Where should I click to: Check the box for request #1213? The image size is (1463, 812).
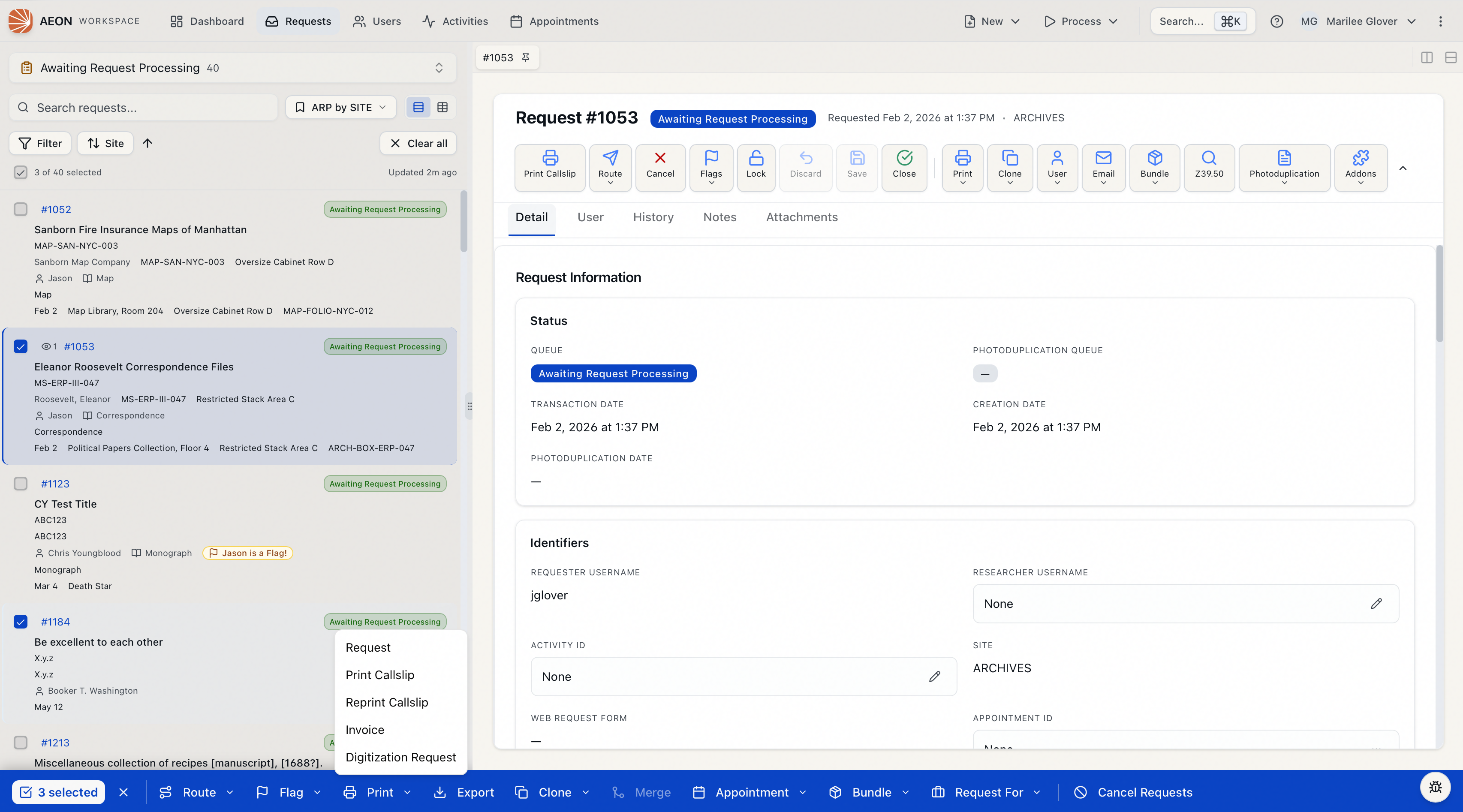[21, 742]
